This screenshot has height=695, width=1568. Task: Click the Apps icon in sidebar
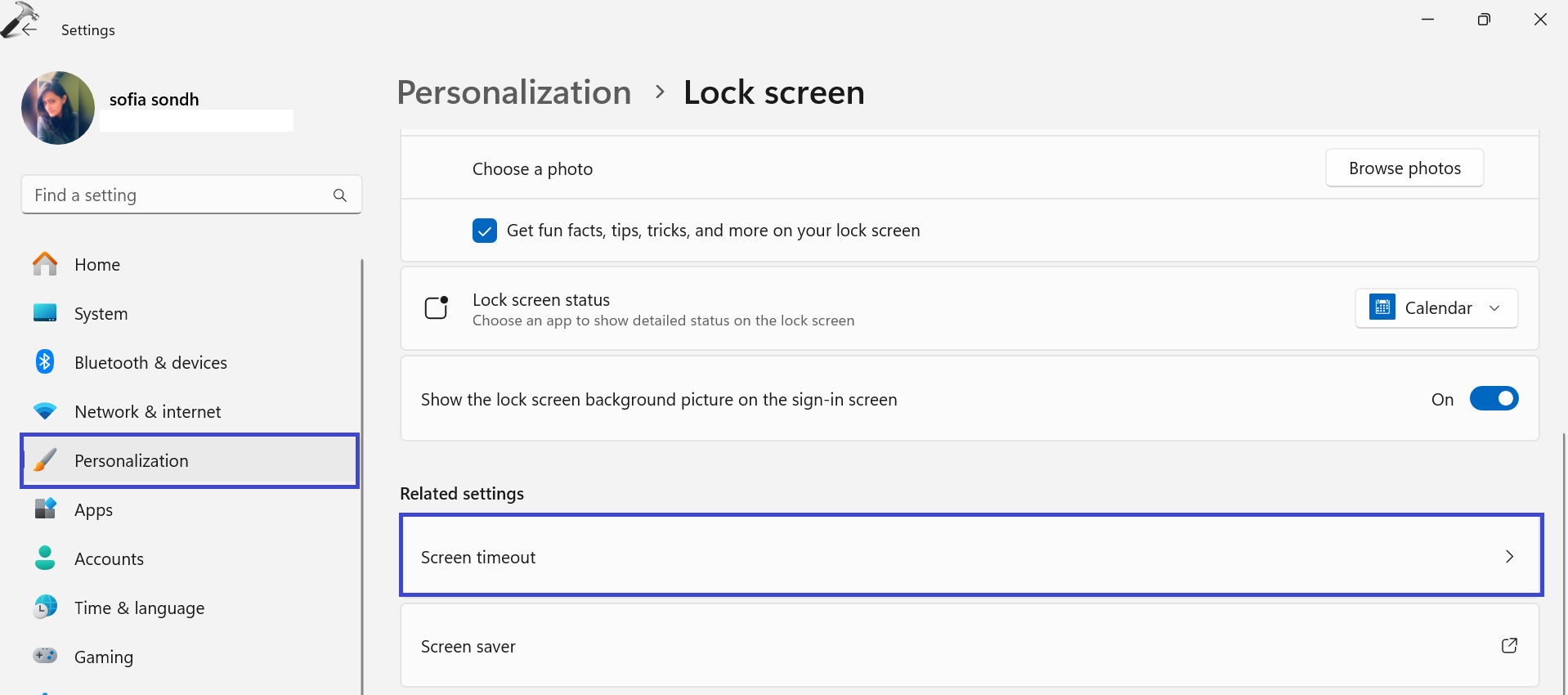point(45,509)
